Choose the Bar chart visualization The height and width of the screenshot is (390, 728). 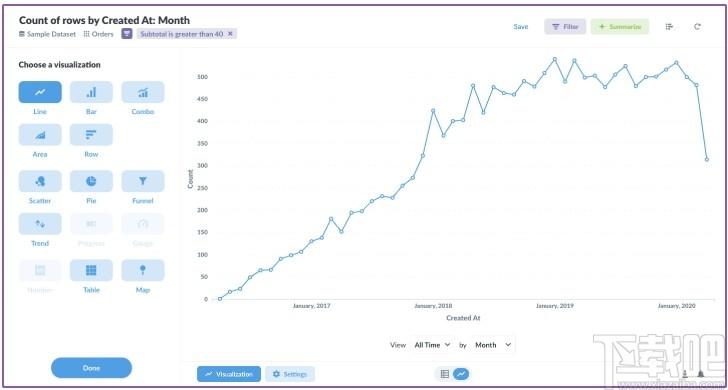point(91,92)
